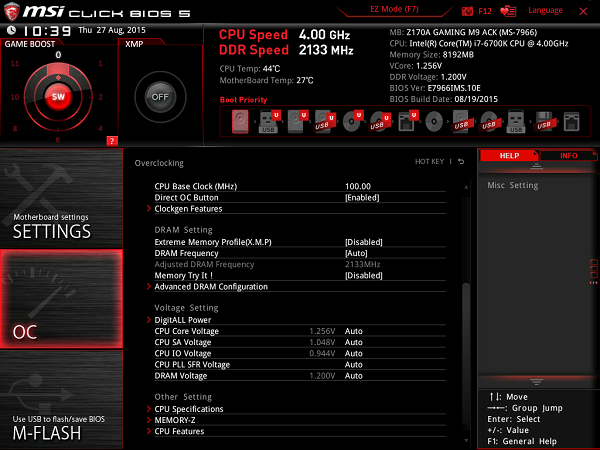Click the scrollbar down arrow
The height and width of the screenshot is (450, 600).
[466, 440]
